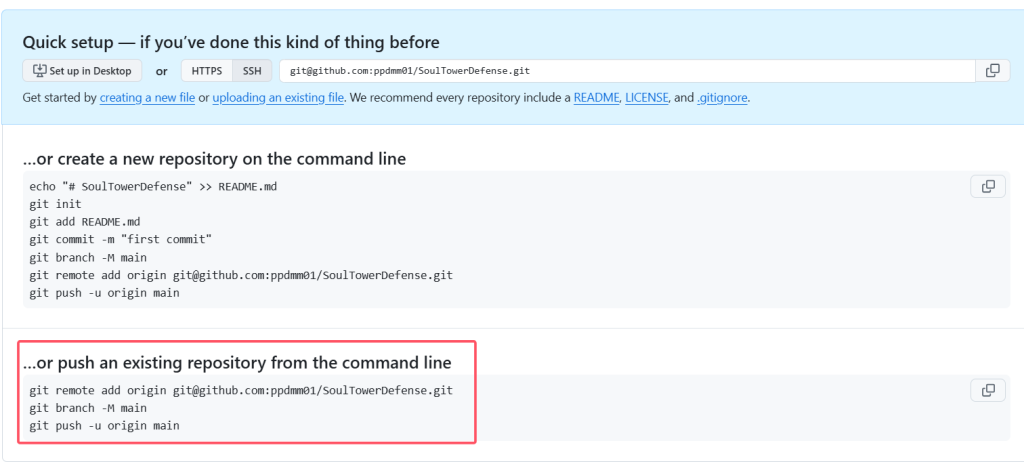Open the README link

pos(596,98)
